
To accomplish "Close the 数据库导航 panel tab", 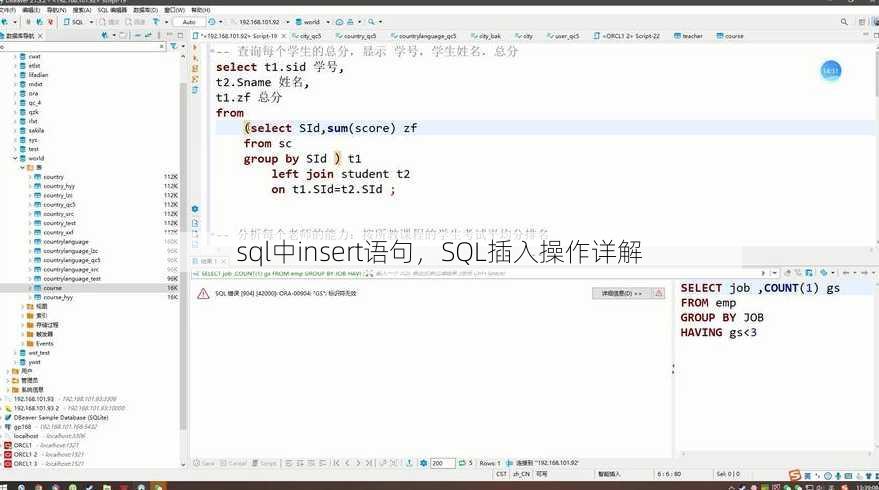I will [x=40, y=36].
